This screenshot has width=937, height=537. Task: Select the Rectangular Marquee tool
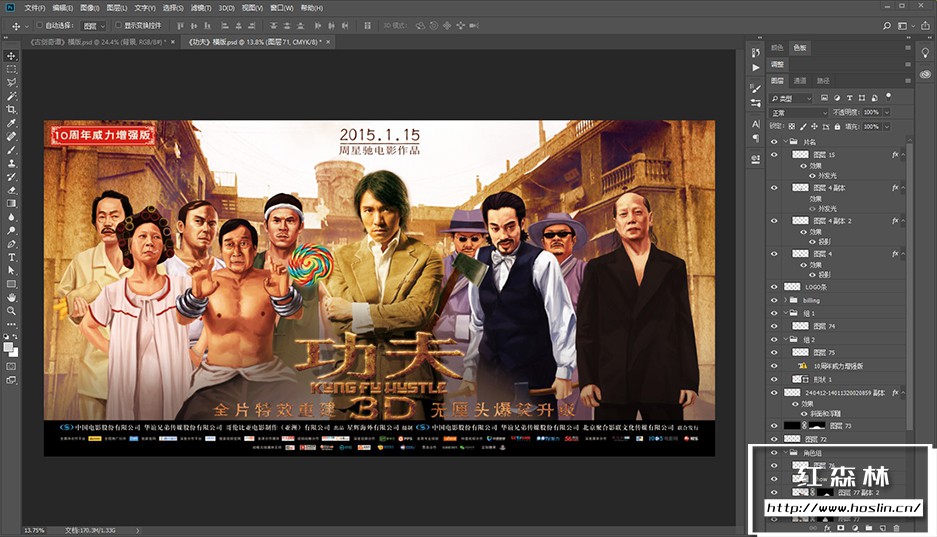(11, 69)
